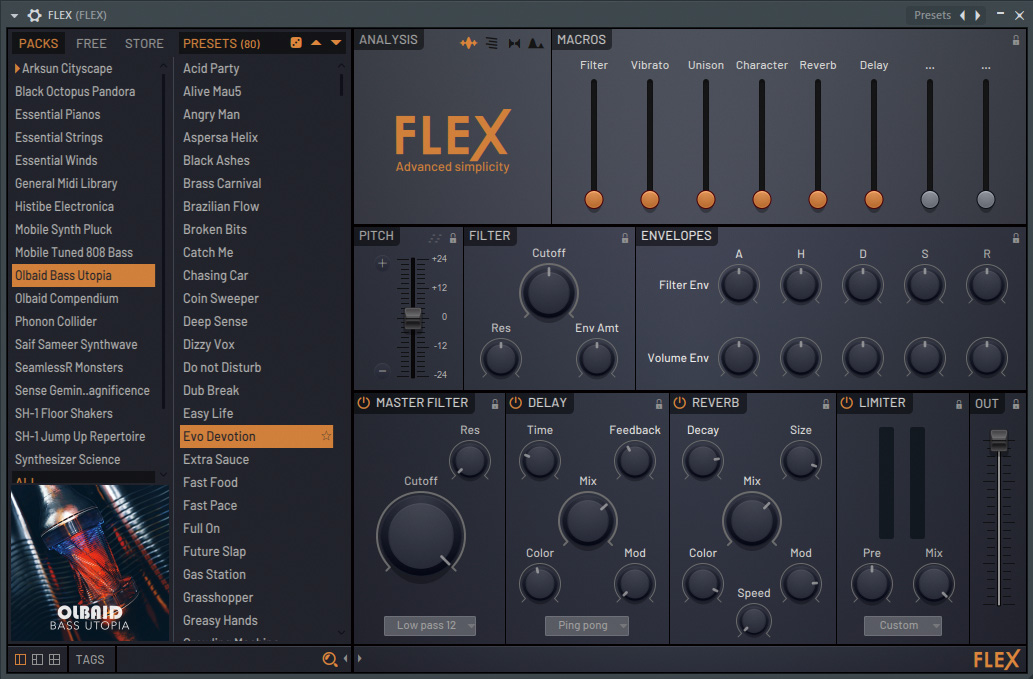1033x679 pixels.
Task: Click the Master Filter Cutoff knob
Action: click(x=420, y=536)
